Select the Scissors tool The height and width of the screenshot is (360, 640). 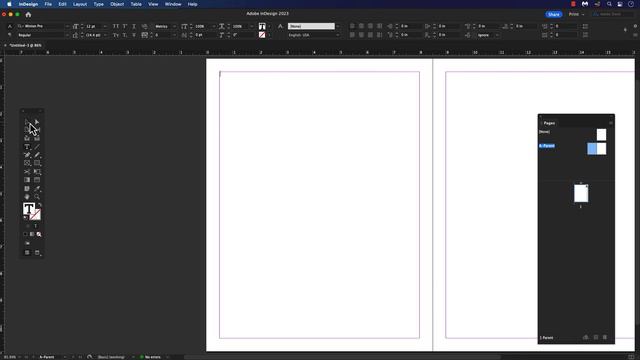click(27, 172)
